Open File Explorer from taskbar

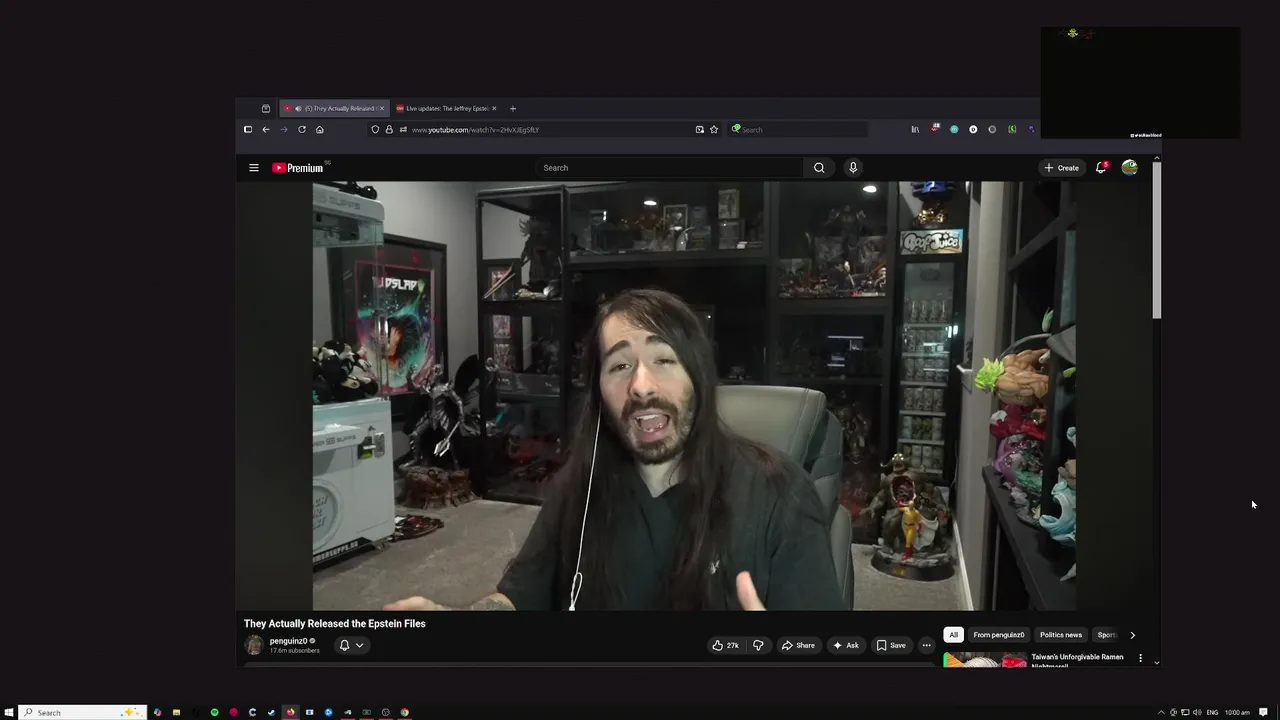tap(176, 712)
